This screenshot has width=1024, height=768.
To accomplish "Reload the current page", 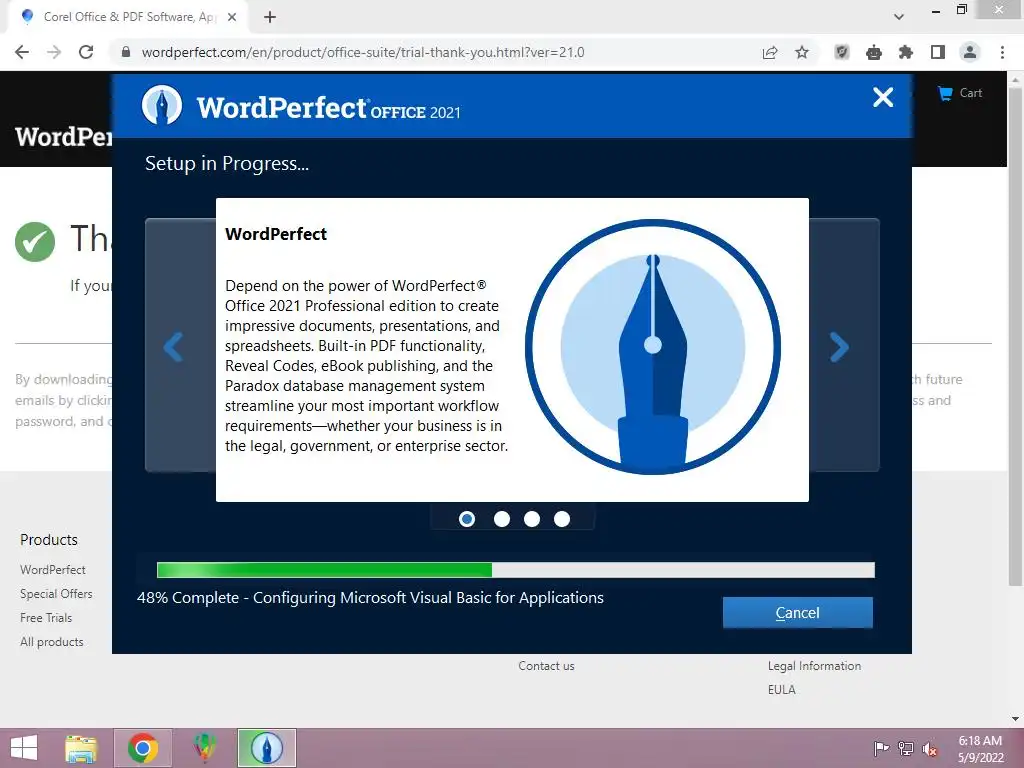I will pyautogui.click(x=86, y=52).
